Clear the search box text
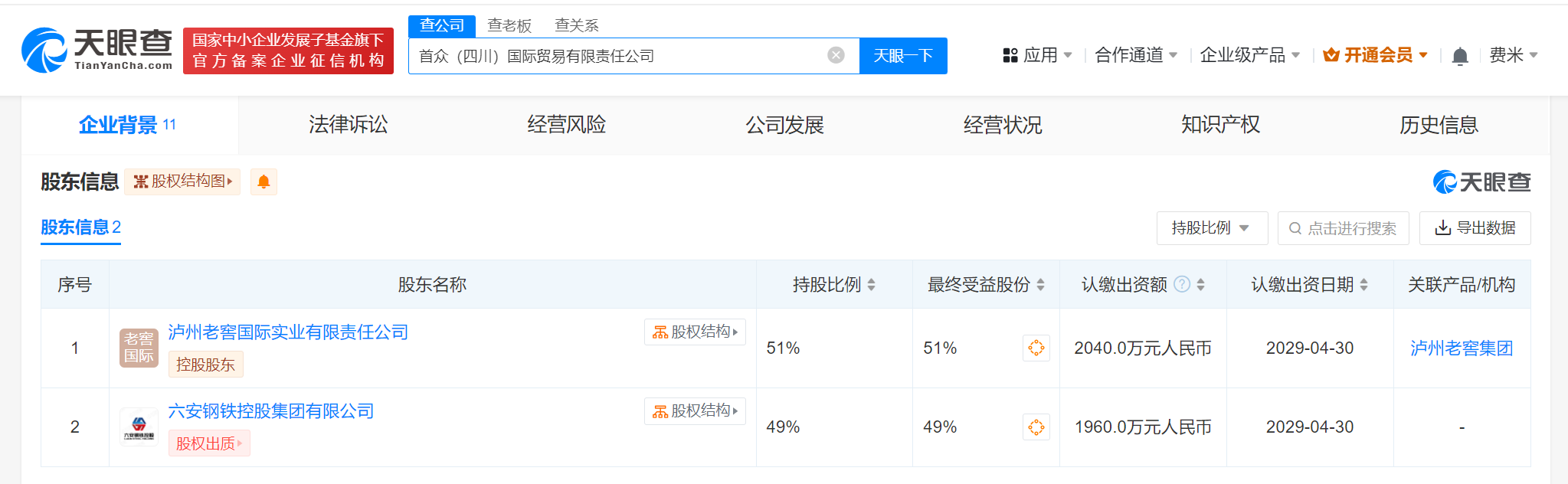The width and height of the screenshot is (1568, 484). (x=836, y=55)
